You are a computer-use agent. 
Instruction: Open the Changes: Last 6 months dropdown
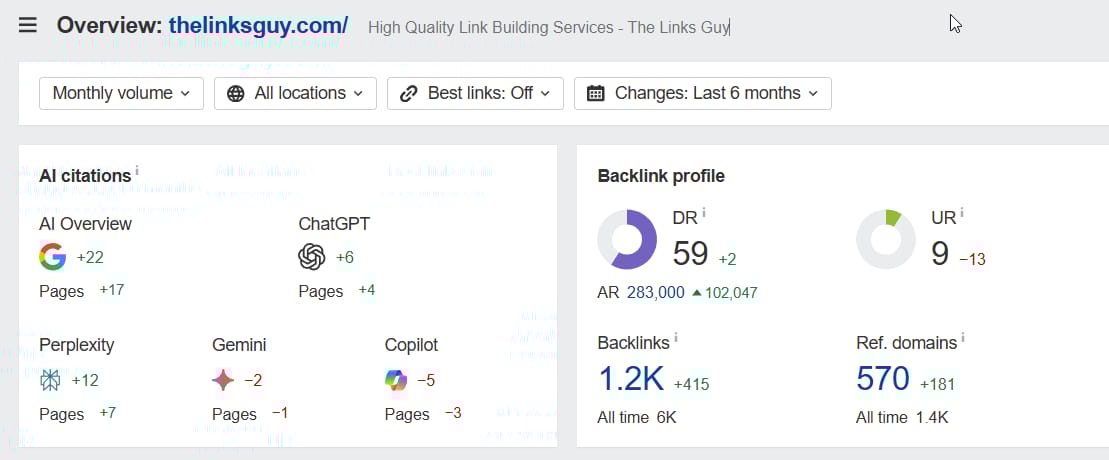pos(703,93)
